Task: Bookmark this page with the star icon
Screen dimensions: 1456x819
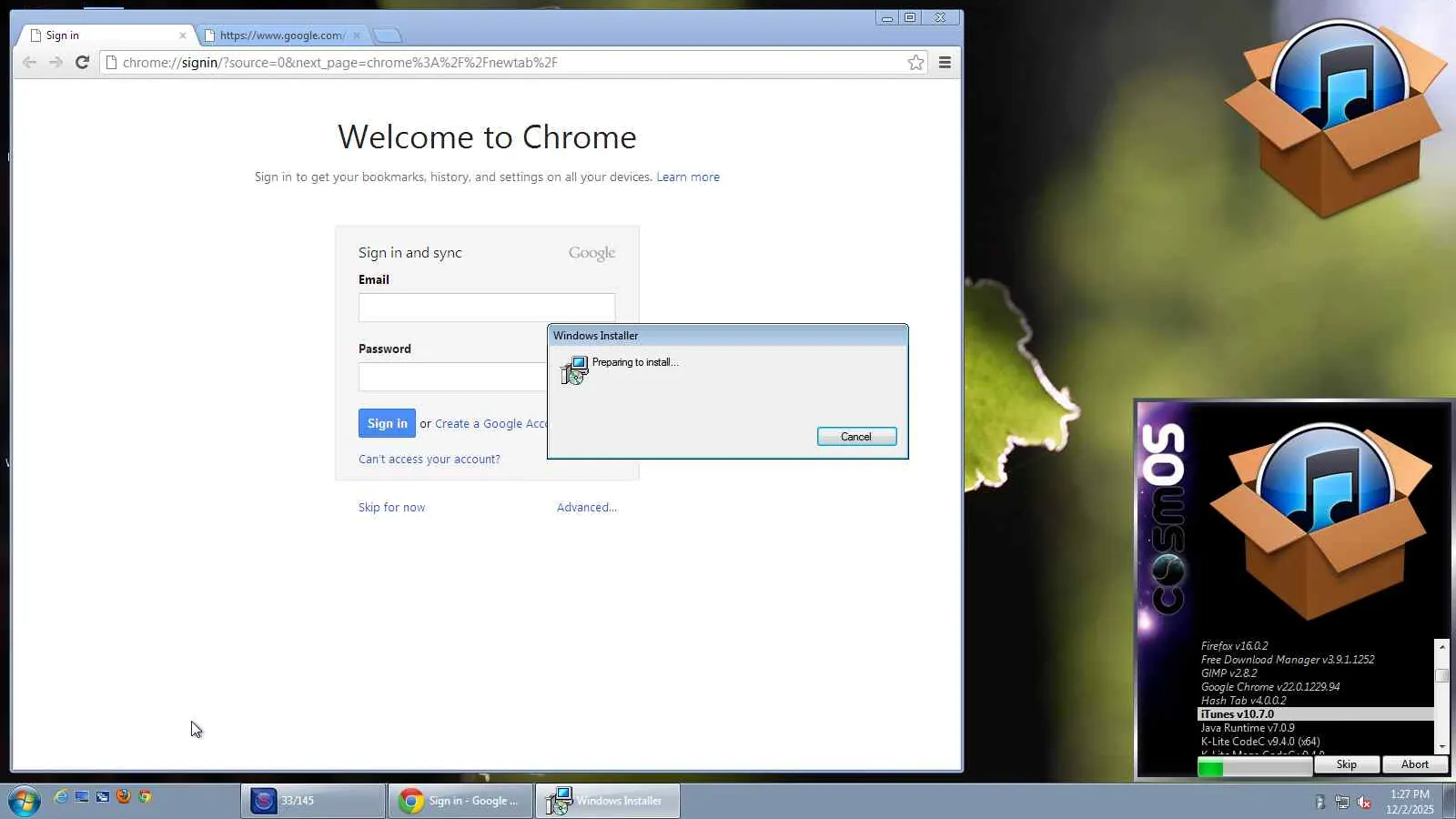Action: click(x=915, y=62)
